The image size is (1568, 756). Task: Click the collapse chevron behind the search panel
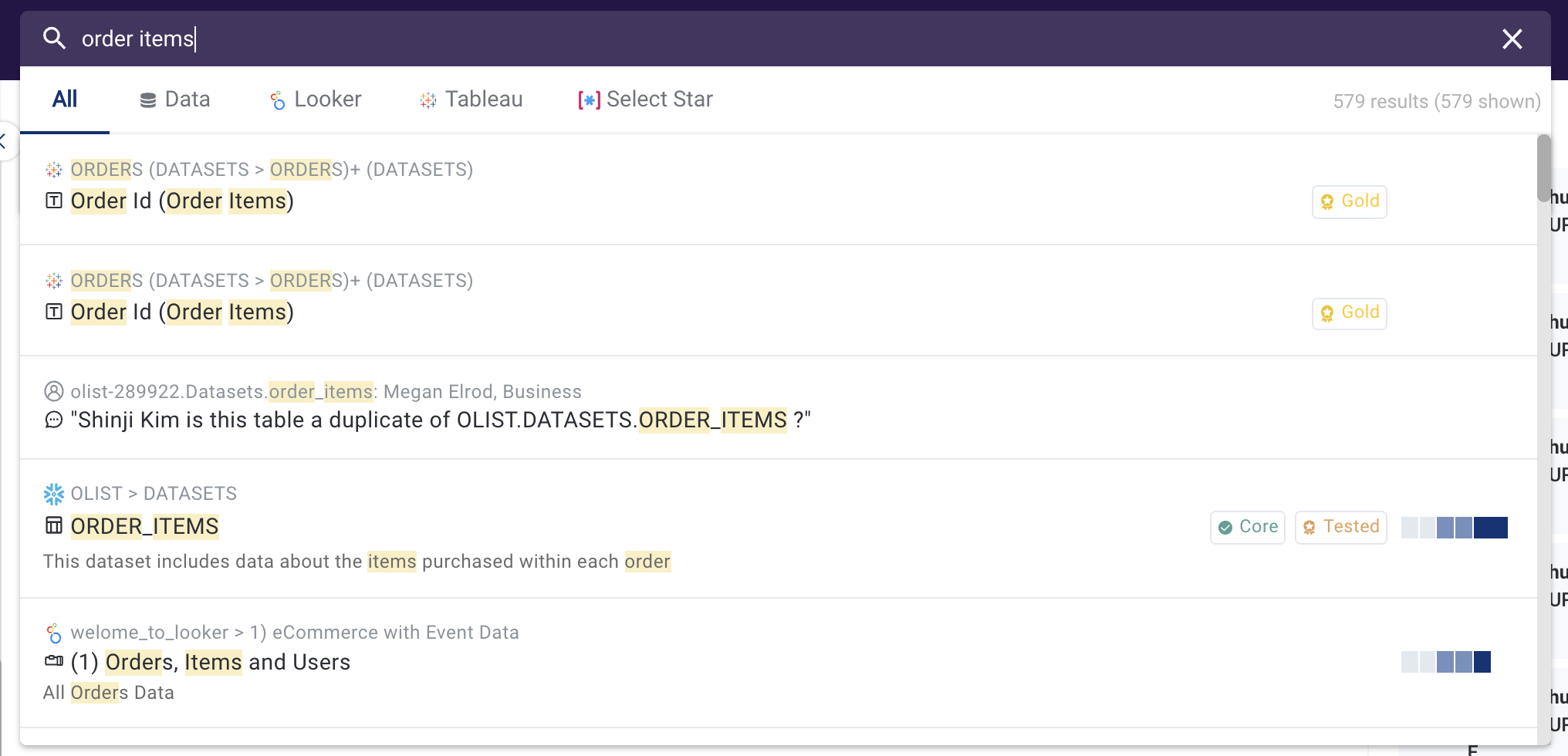(5, 141)
